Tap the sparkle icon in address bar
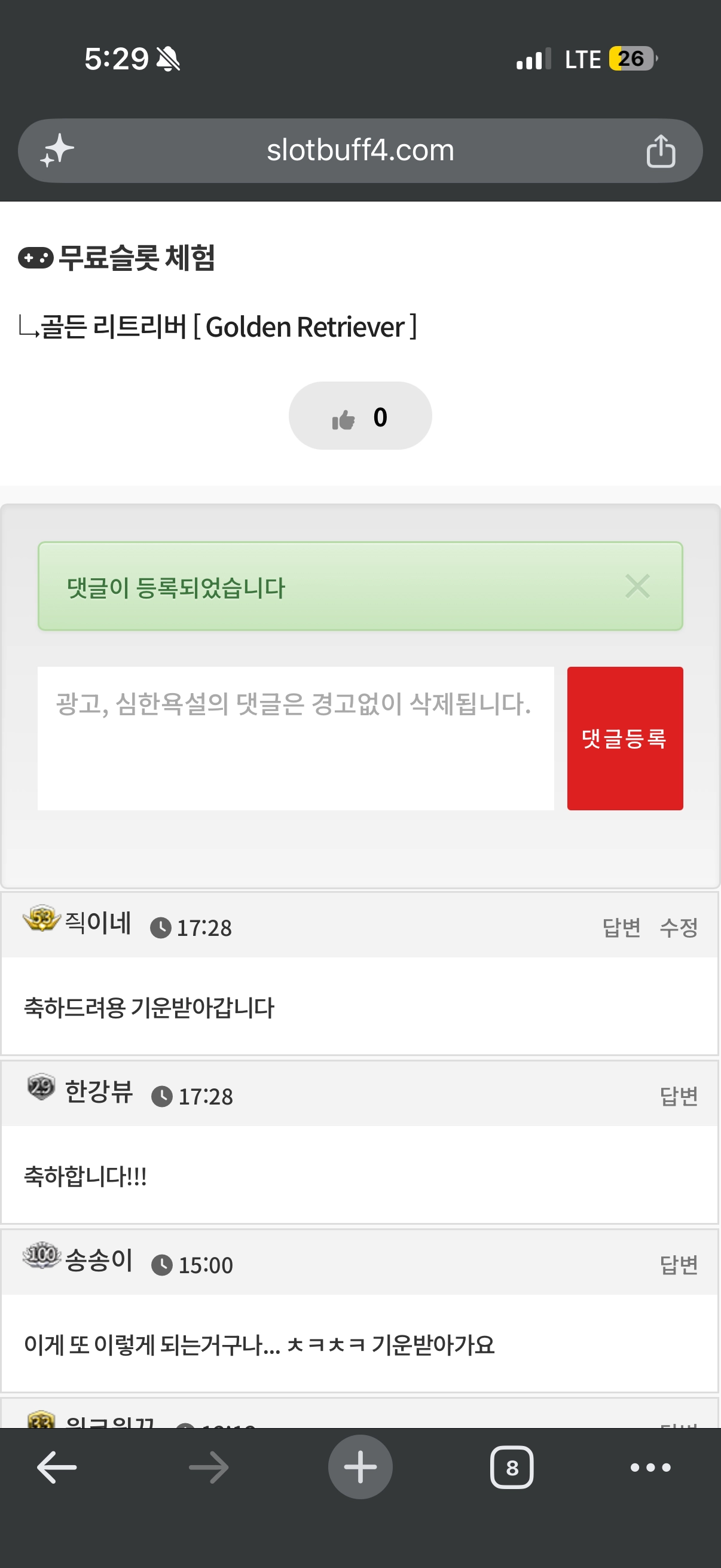Screen dimensions: 721x1568 (x=57, y=150)
